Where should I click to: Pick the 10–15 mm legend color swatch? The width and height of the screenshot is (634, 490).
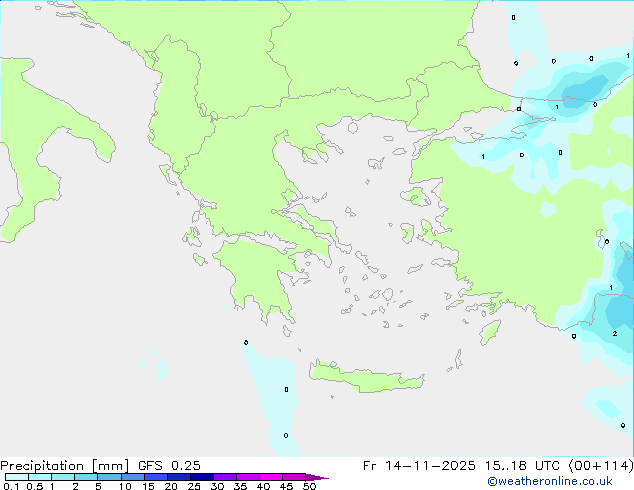132,477
